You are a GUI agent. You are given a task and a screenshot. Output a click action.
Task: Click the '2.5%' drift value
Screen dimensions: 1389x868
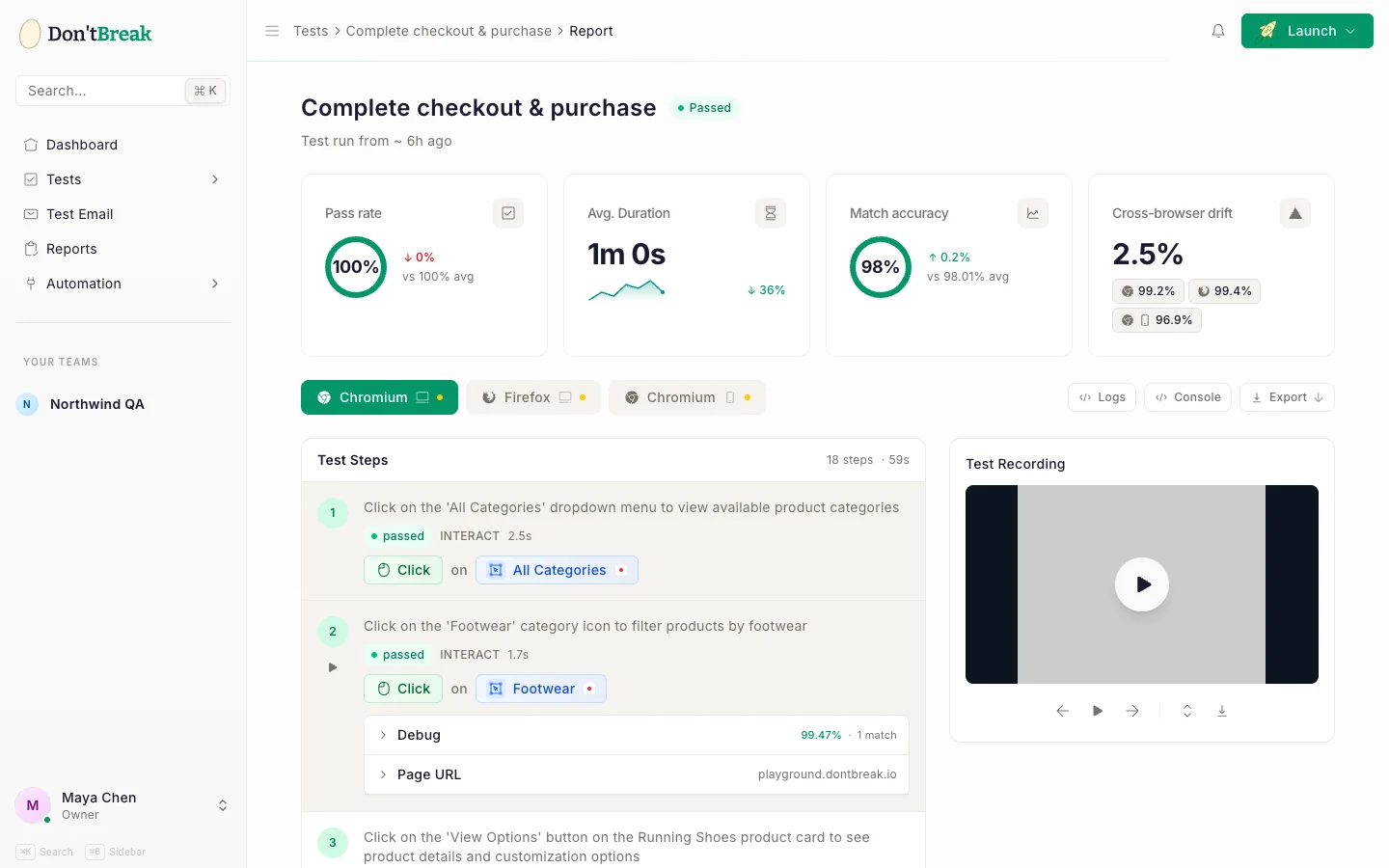point(1148,254)
